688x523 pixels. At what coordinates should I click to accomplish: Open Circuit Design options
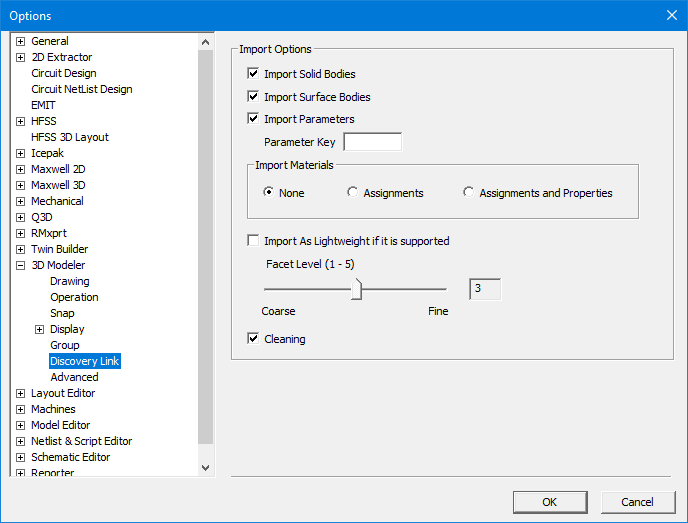(x=64, y=73)
